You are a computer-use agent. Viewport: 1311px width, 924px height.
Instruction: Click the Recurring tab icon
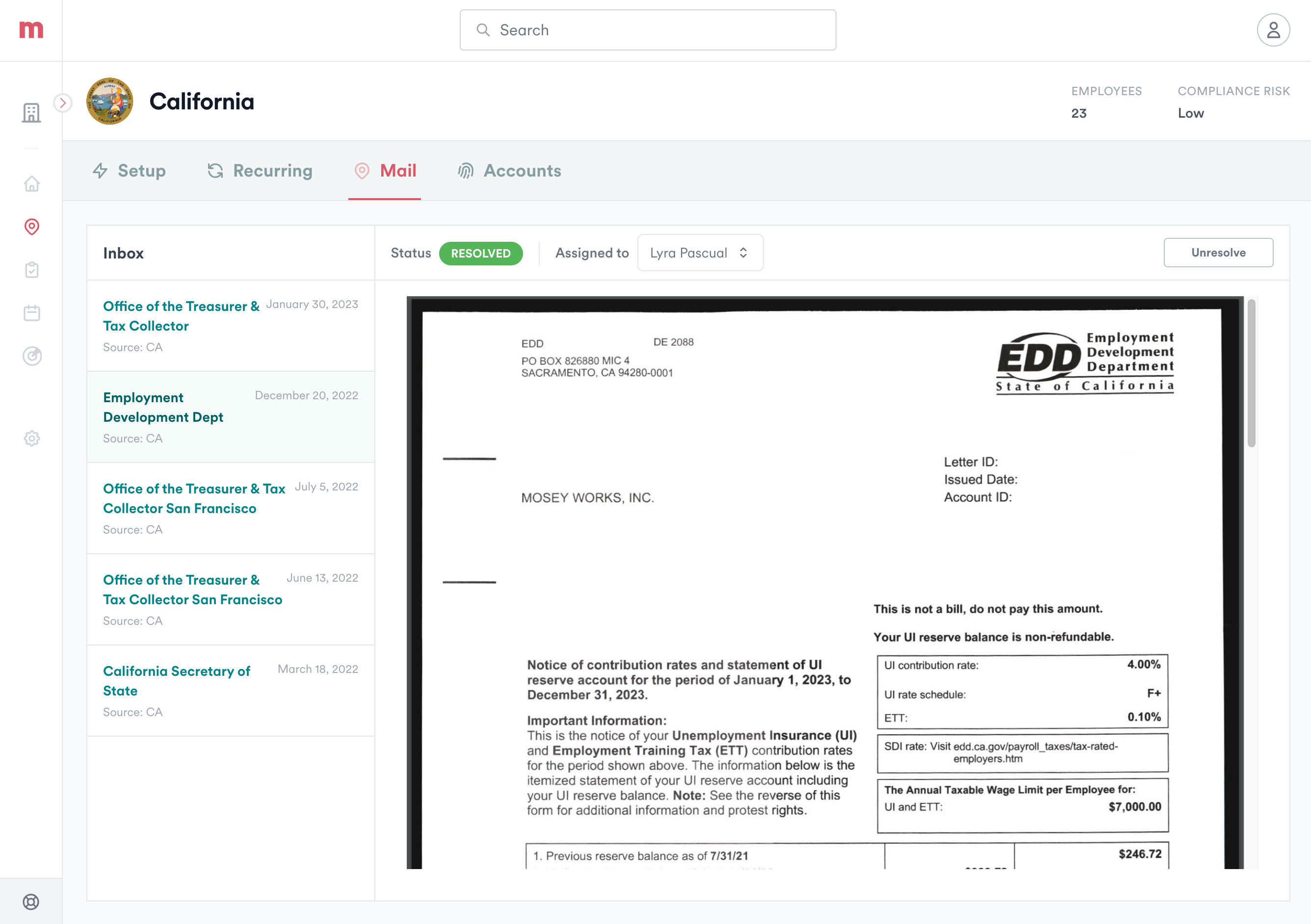[214, 170]
